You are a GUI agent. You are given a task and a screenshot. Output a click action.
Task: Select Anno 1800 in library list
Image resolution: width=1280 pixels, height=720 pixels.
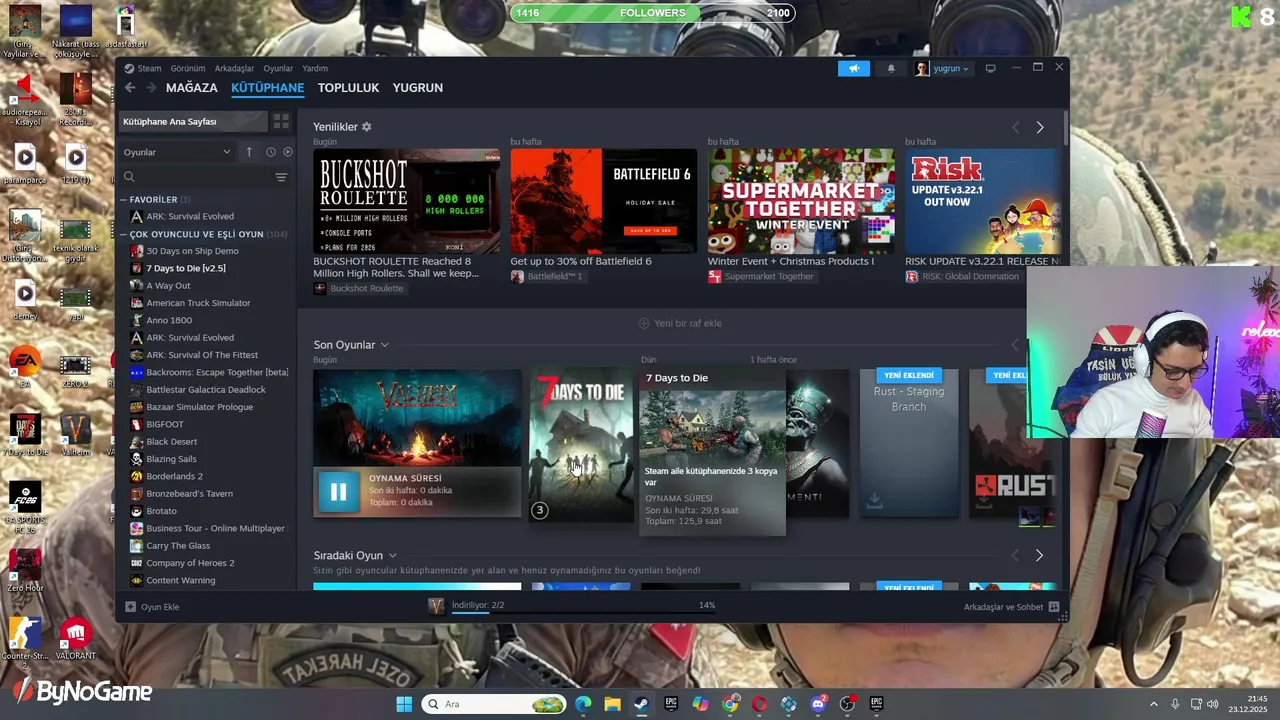pos(169,320)
